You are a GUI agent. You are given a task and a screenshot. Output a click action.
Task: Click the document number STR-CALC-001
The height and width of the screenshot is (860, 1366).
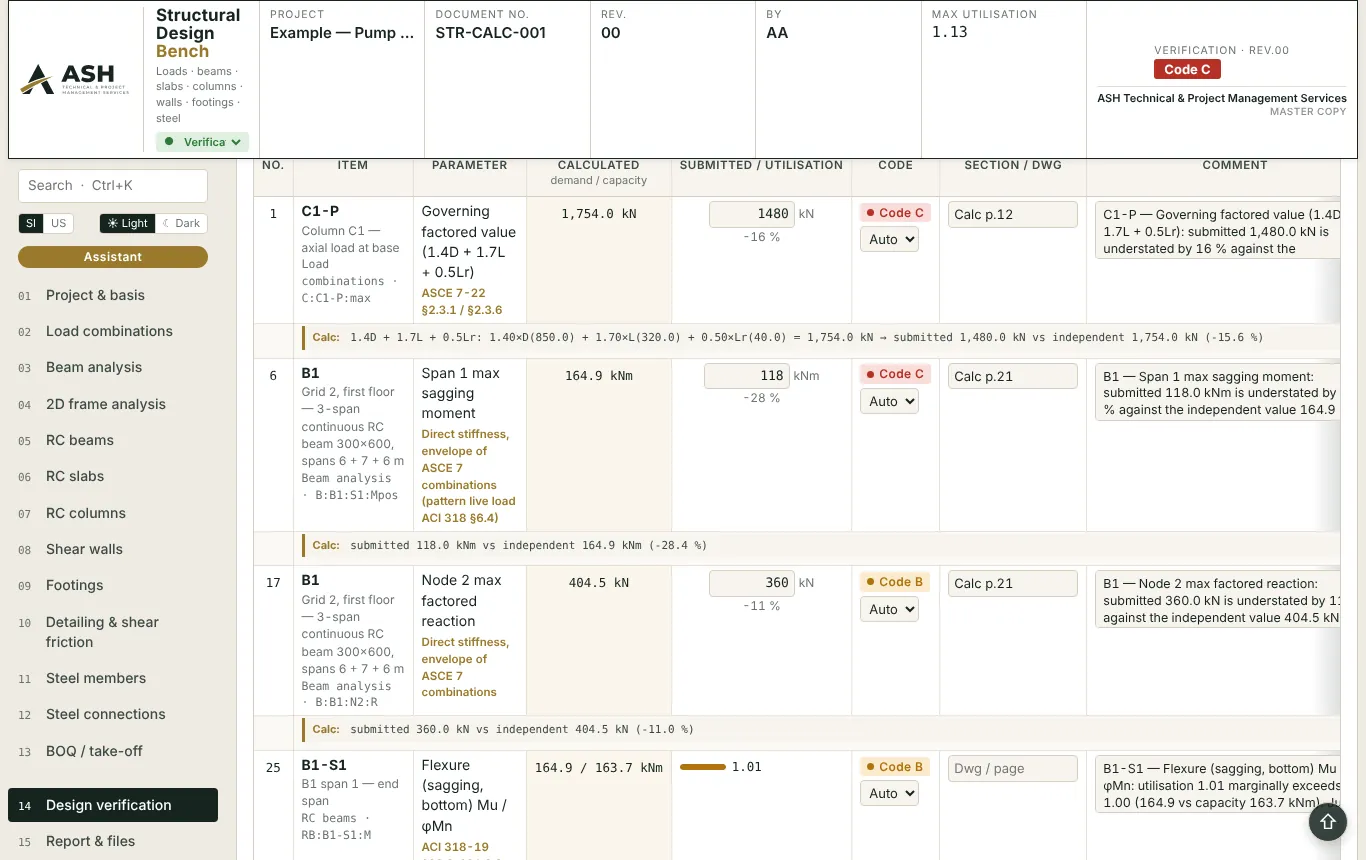click(491, 33)
